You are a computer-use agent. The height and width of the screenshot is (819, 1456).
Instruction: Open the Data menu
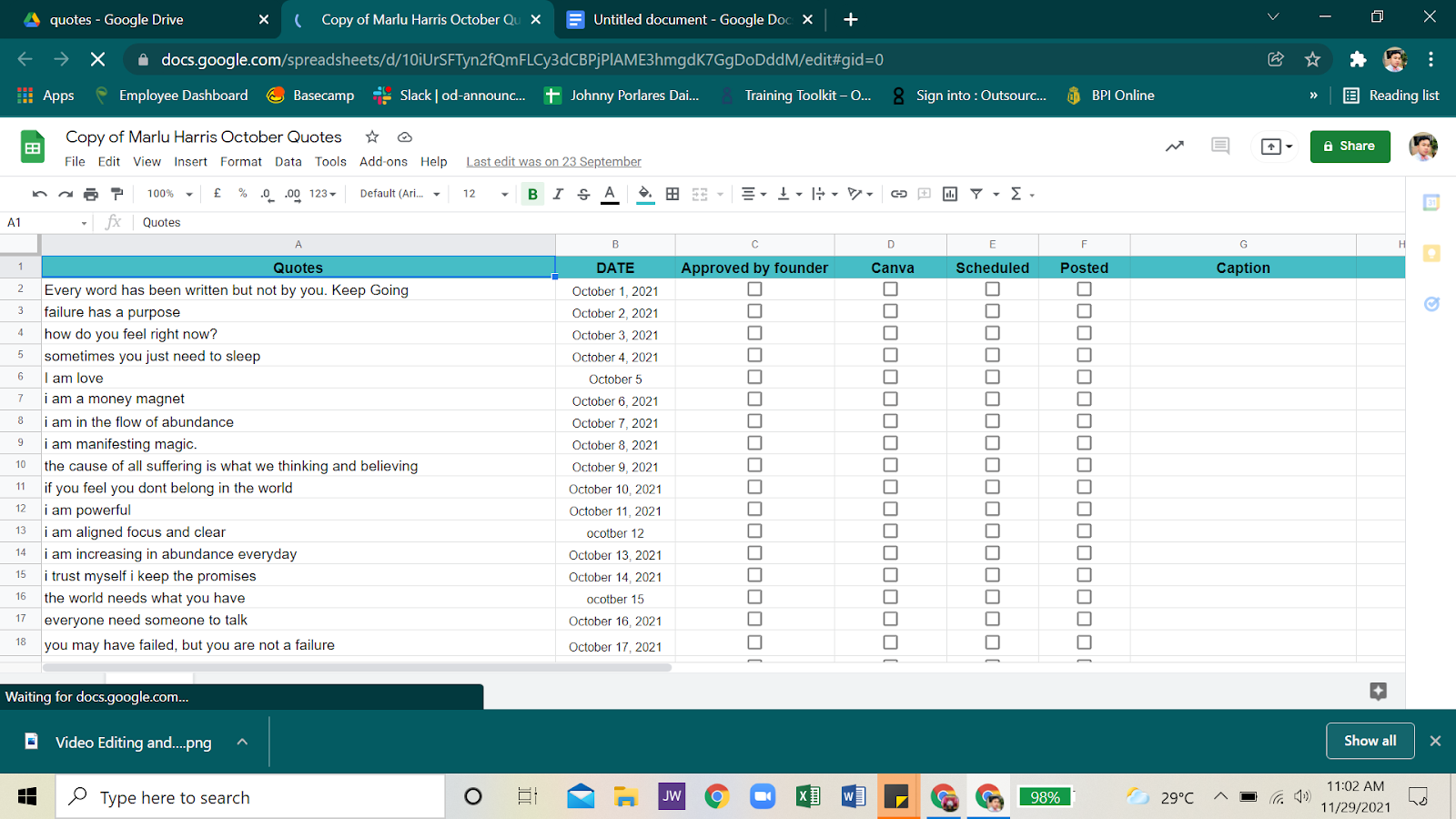pyautogui.click(x=288, y=162)
